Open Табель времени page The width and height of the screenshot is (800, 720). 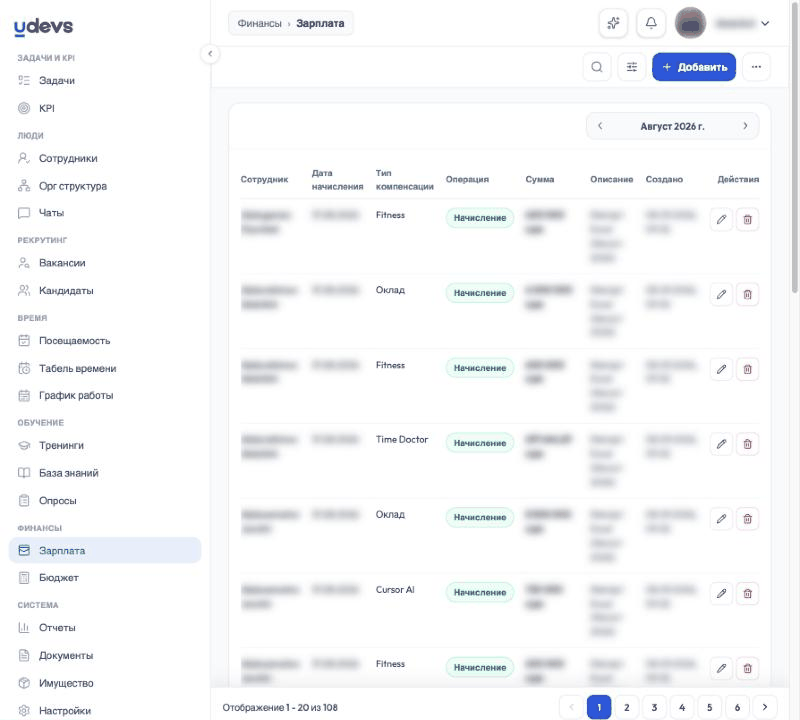point(78,368)
